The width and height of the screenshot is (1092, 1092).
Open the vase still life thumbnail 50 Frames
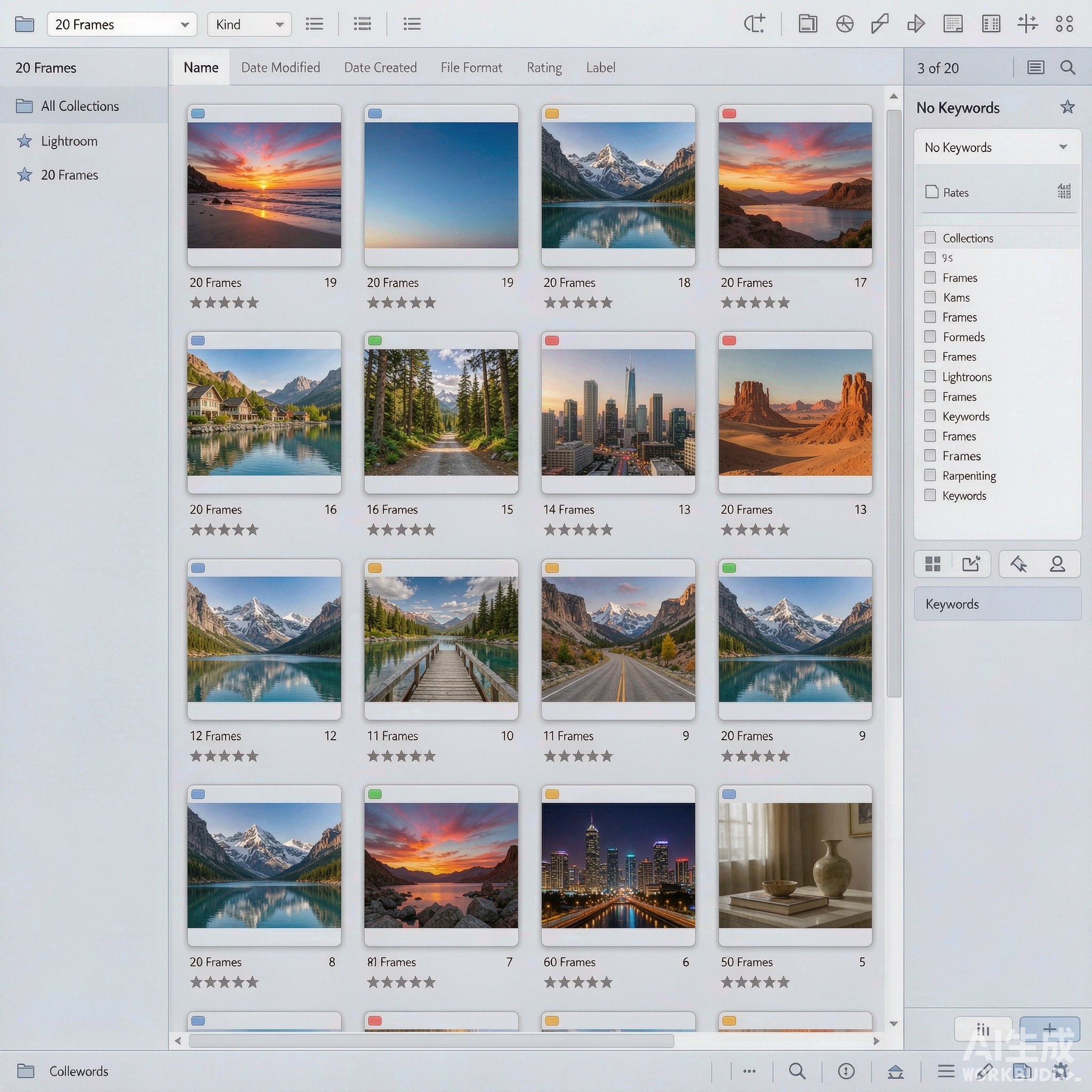[x=795, y=865]
